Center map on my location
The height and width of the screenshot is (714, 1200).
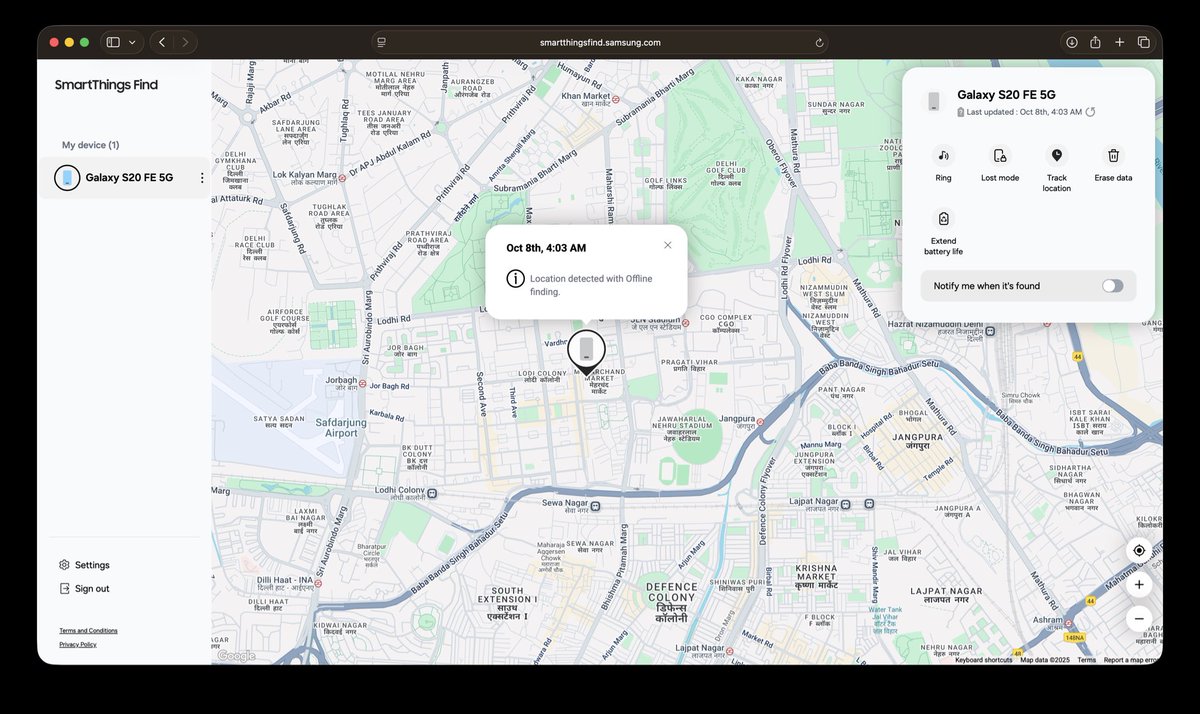1139,551
